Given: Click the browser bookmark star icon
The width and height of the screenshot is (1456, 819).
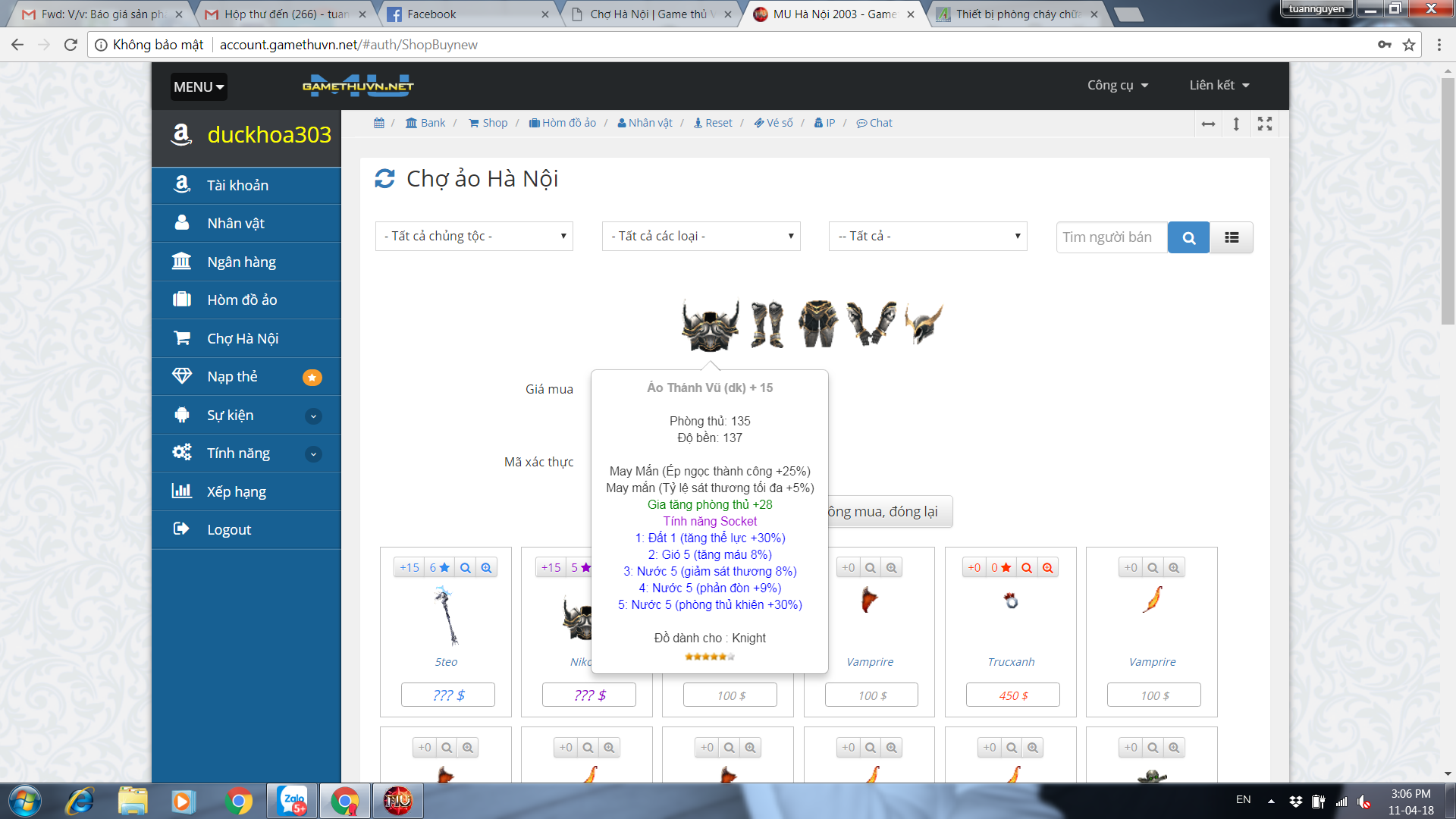Looking at the screenshot, I should tap(1409, 45).
